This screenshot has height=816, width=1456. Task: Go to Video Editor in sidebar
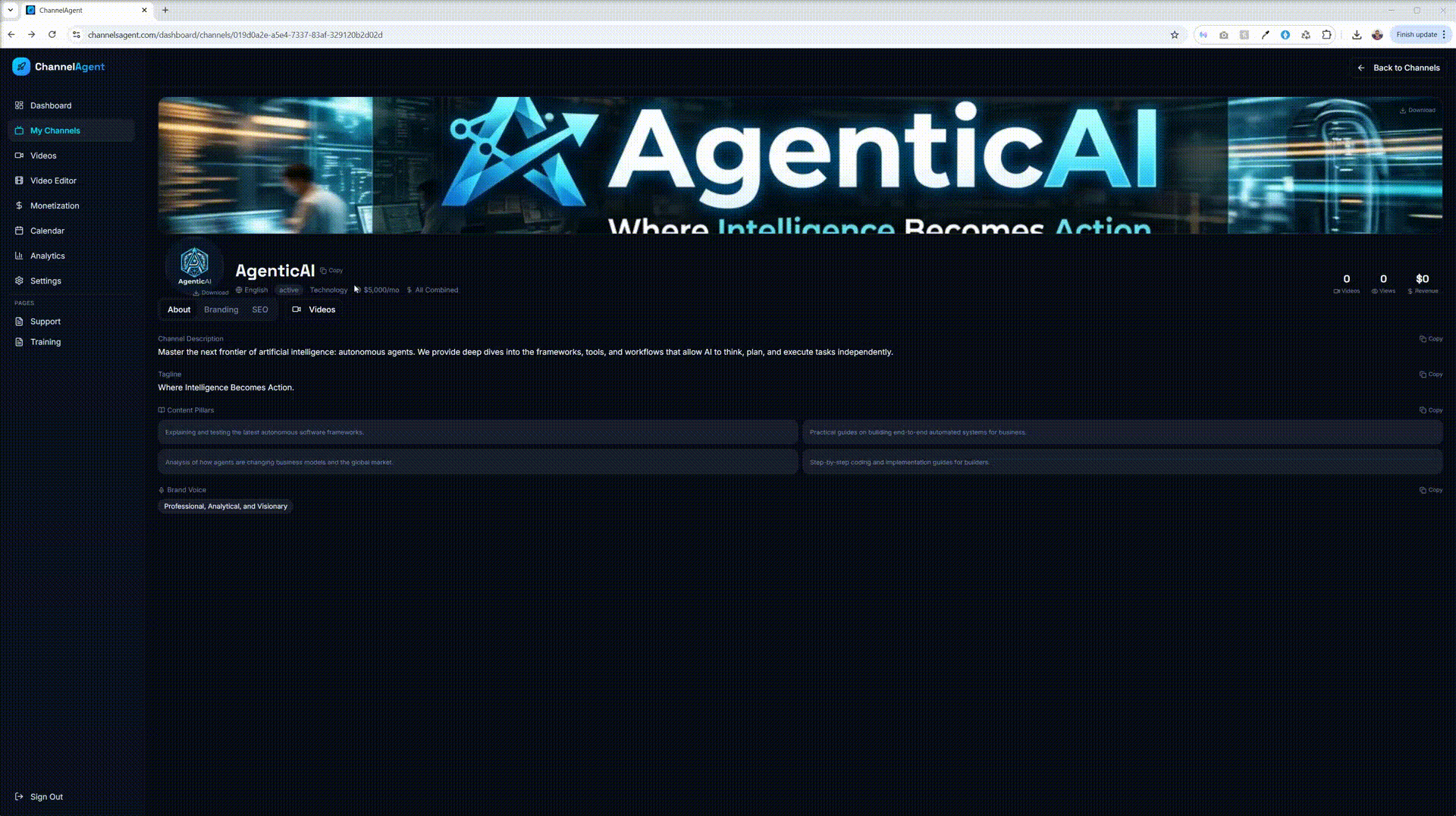[53, 180]
